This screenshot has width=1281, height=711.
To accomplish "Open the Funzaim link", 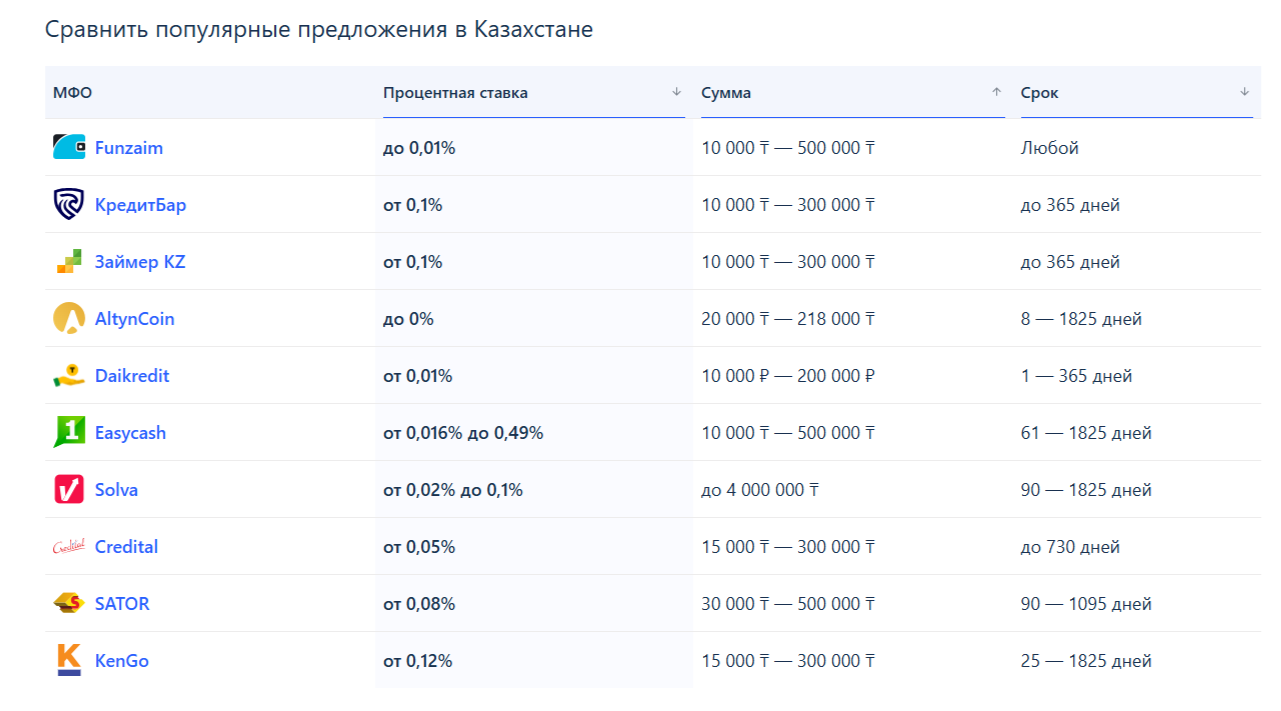I will (x=129, y=148).
